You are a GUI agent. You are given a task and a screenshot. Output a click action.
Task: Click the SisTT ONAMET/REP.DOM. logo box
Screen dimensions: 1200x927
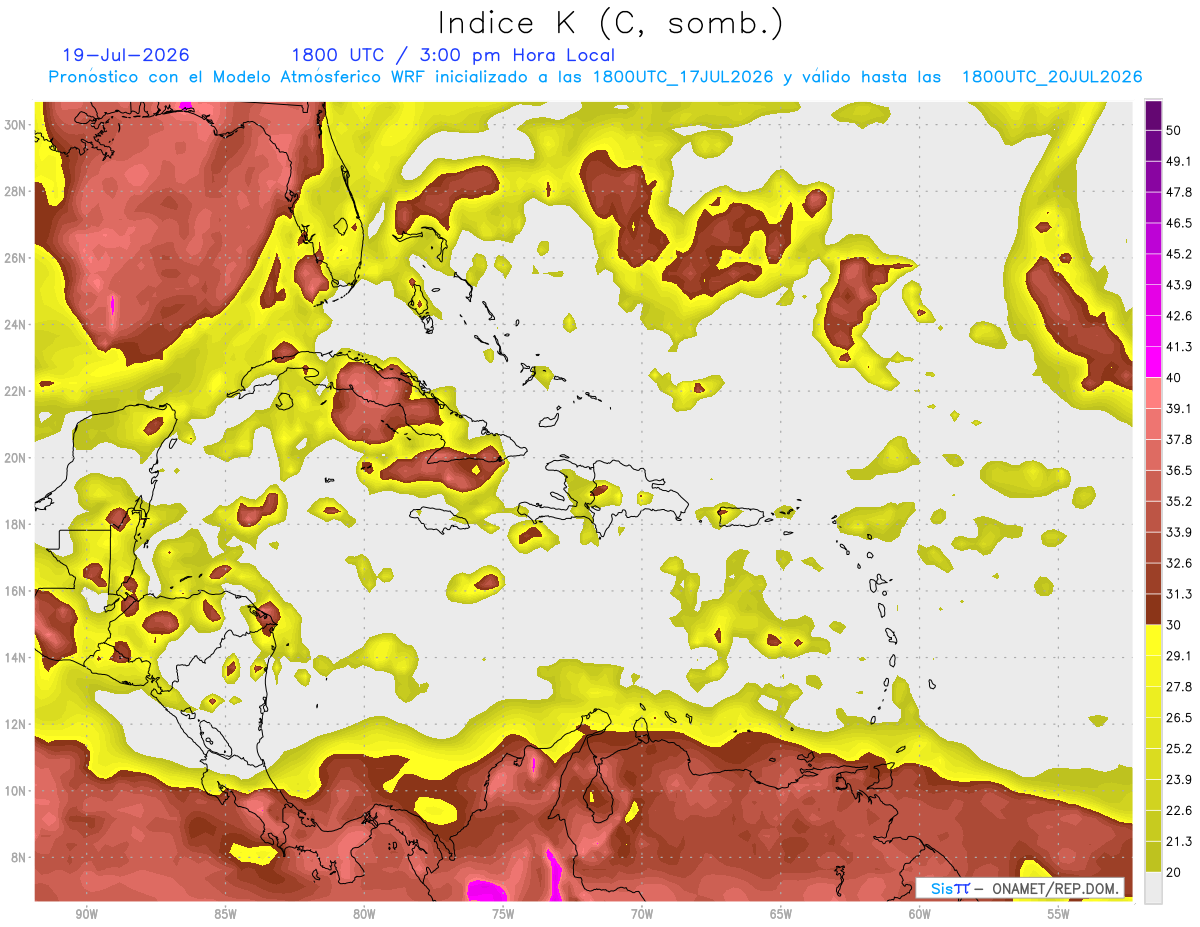(1020, 888)
